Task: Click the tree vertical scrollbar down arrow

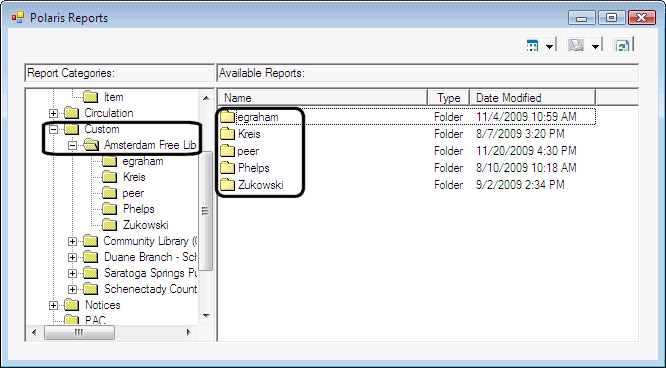Action: click(206, 316)
